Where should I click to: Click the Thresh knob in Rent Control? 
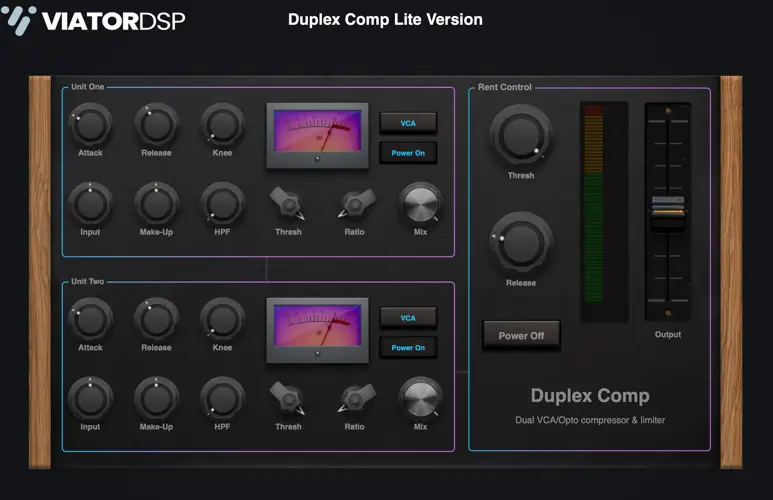click(520, 136)
